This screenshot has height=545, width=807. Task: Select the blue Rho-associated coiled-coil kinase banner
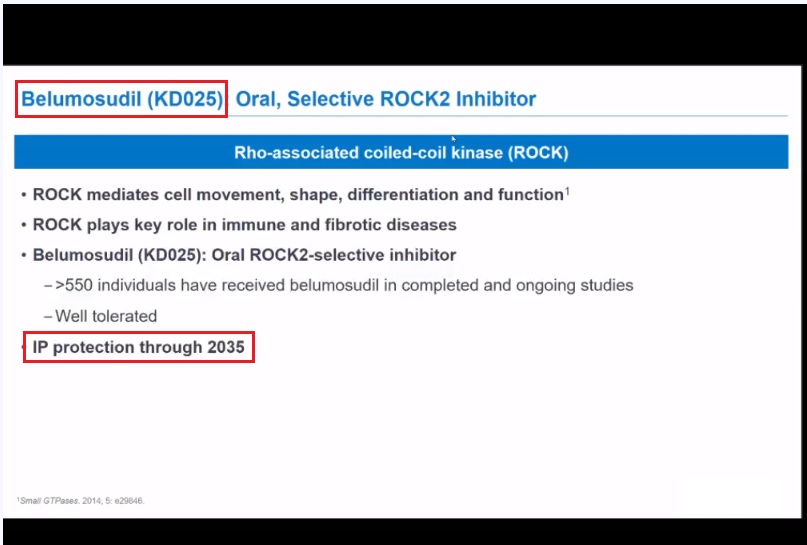pos(401,153)
